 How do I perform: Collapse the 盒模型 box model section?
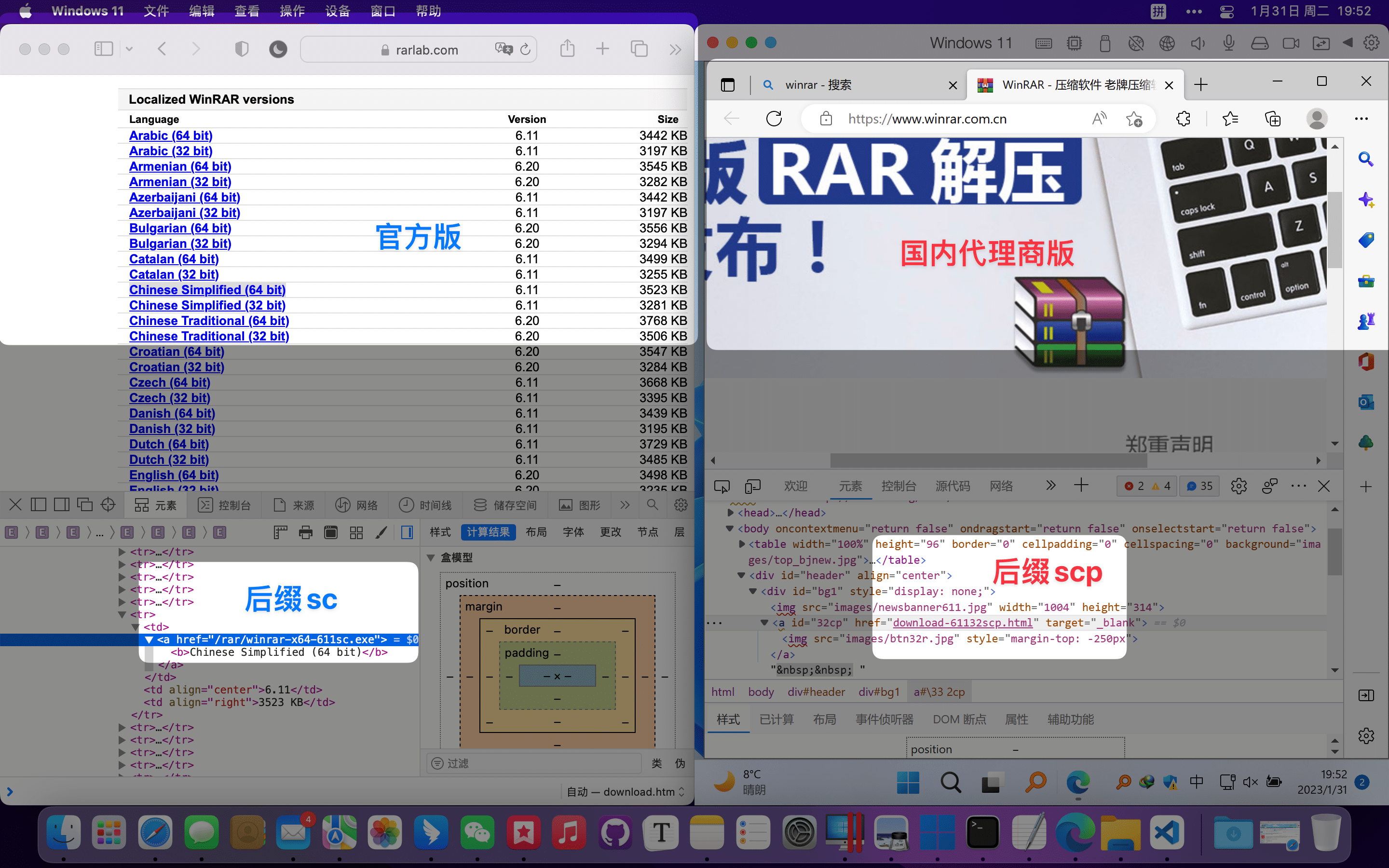coord(431,557)
